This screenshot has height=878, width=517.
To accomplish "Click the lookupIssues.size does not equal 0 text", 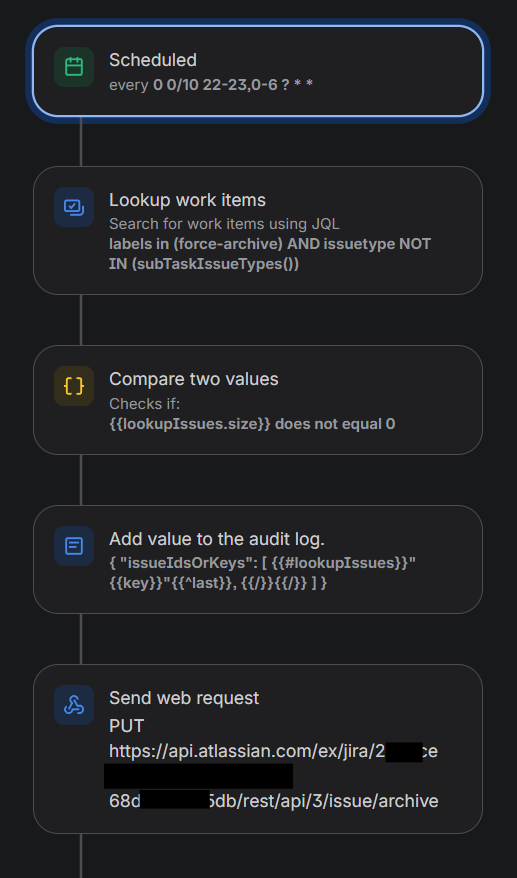I will (252, 424).
